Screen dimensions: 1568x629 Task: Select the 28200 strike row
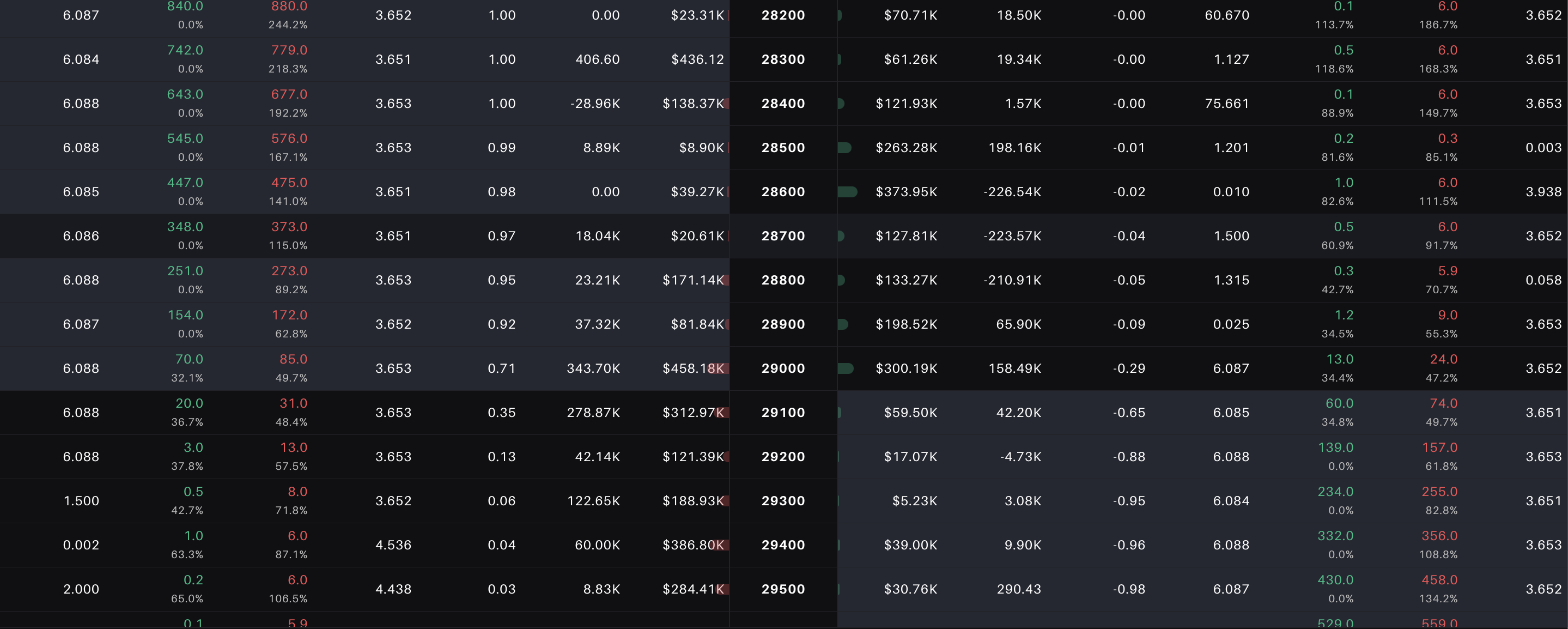click(x=783, y=15)
